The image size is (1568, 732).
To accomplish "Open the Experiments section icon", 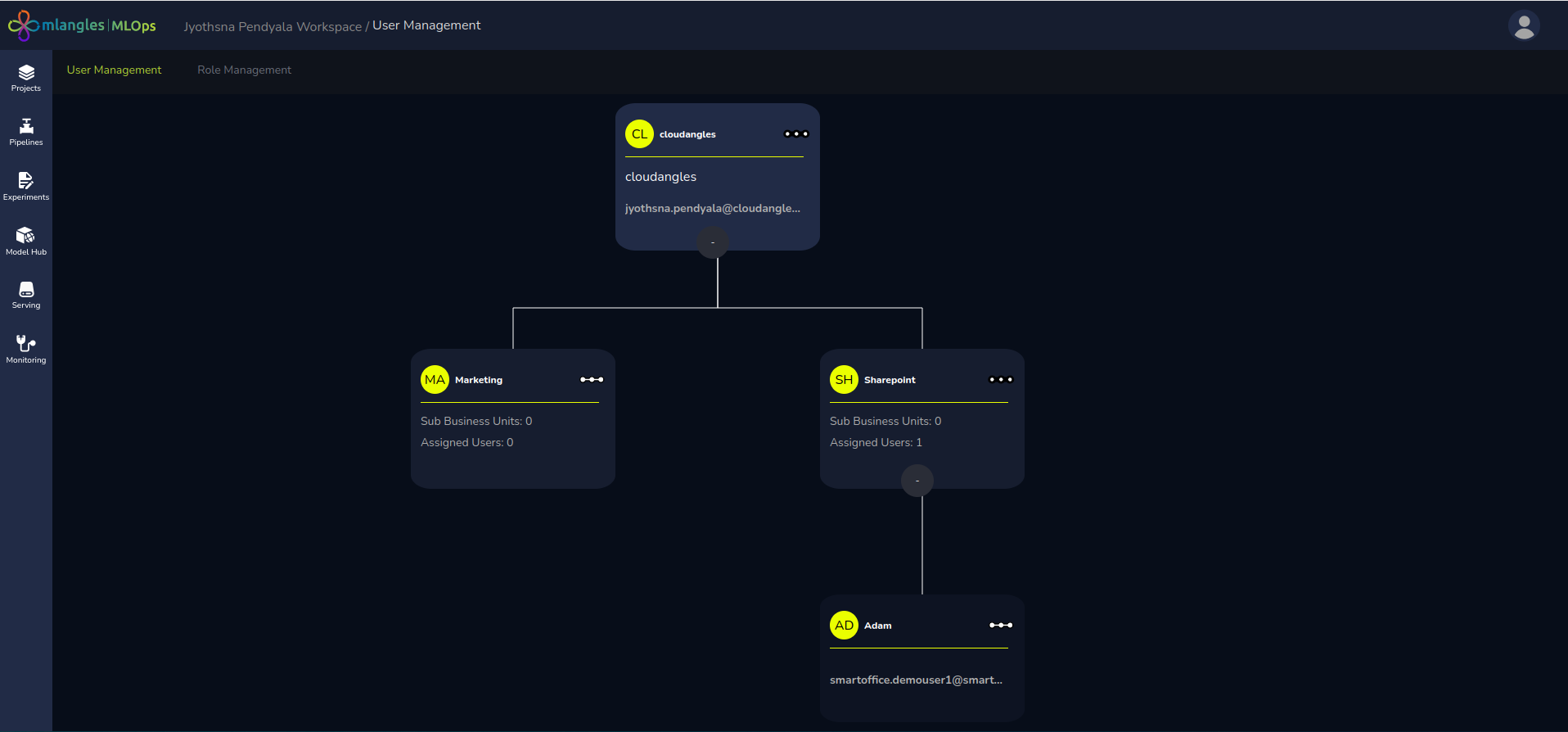I will pos(26,186).
